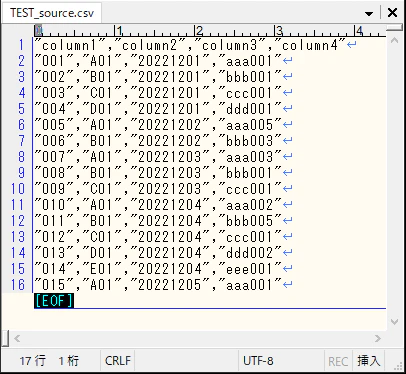Click the value "aaa002" on line 11

tap(250, 205)
